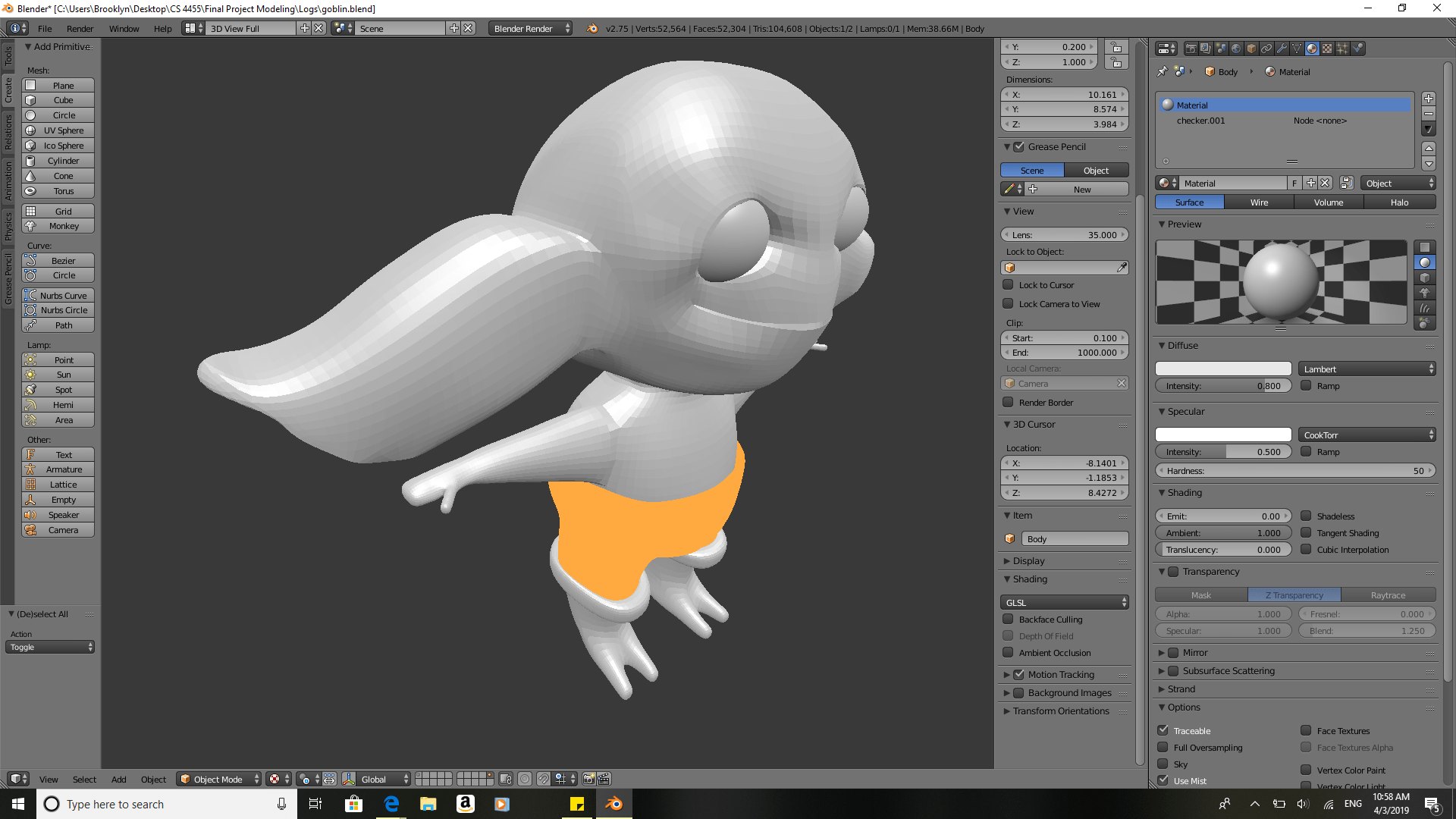Open the Object Mode selector
The image size is (1456, 819).
coord(219,779)
